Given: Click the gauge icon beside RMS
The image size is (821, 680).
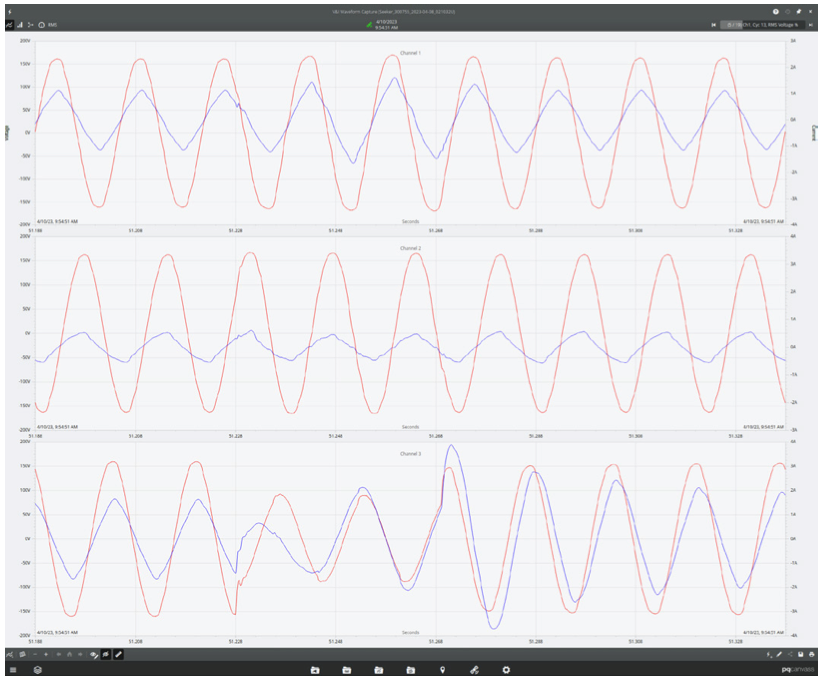Looking at the screenshot, I should pyautogui.click(x=41, y=25).
